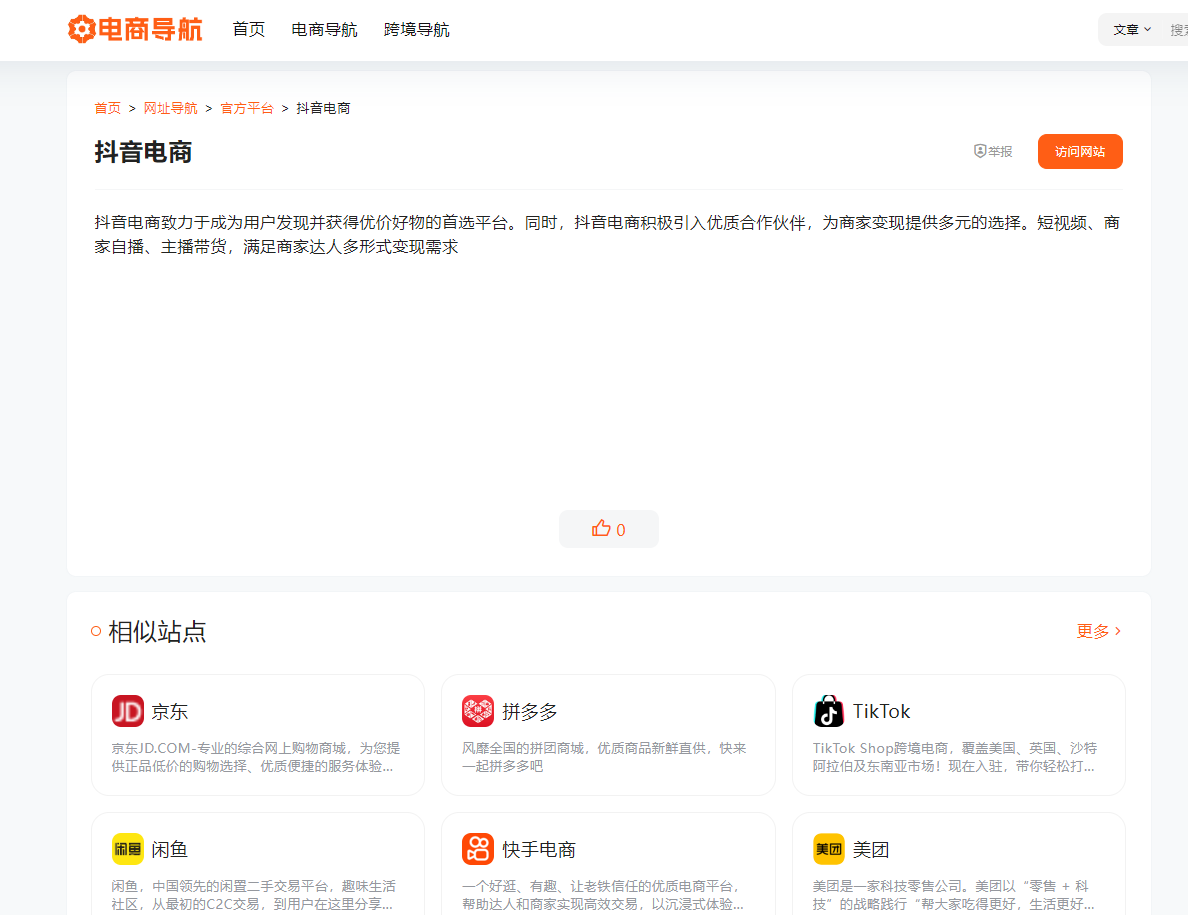Click the 相似站点 section heading
1188x915 pixels.
tap(157, 631)
